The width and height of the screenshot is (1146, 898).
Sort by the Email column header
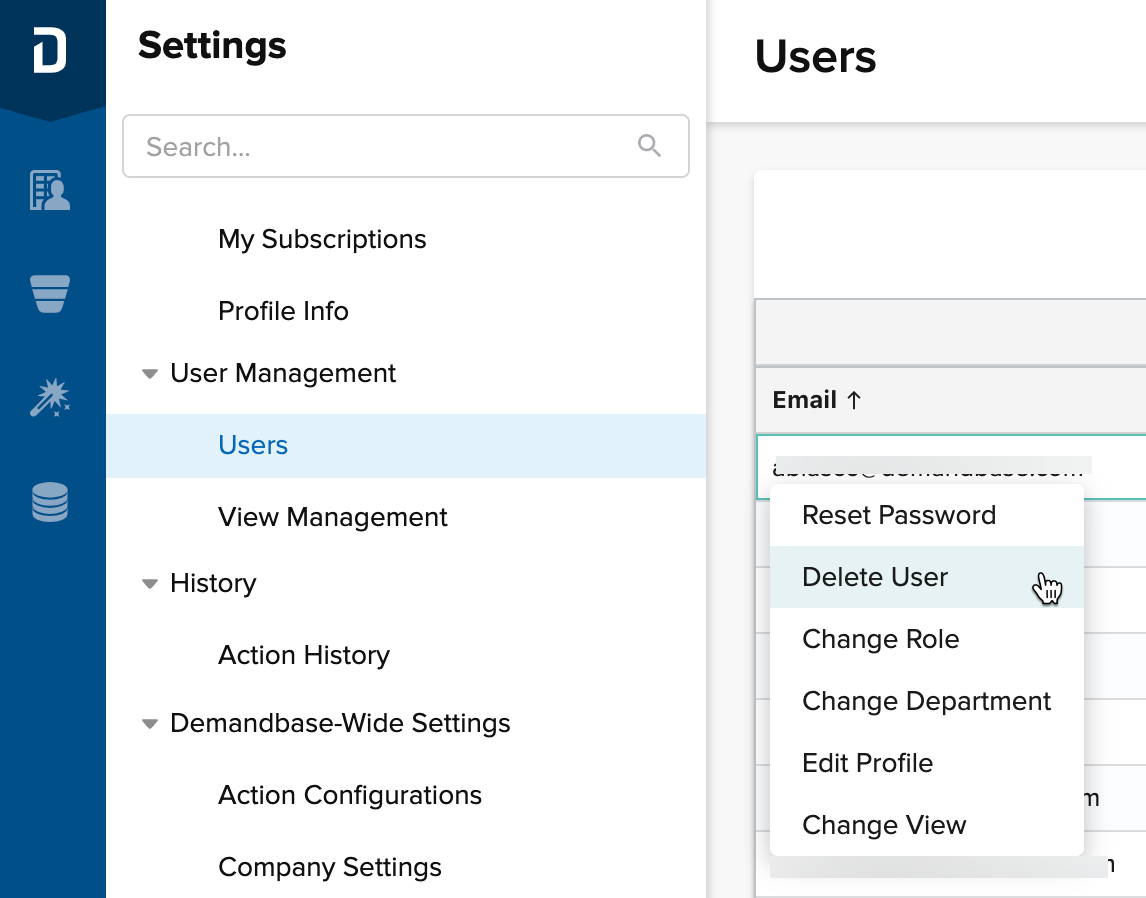click(x=805, y=400)
